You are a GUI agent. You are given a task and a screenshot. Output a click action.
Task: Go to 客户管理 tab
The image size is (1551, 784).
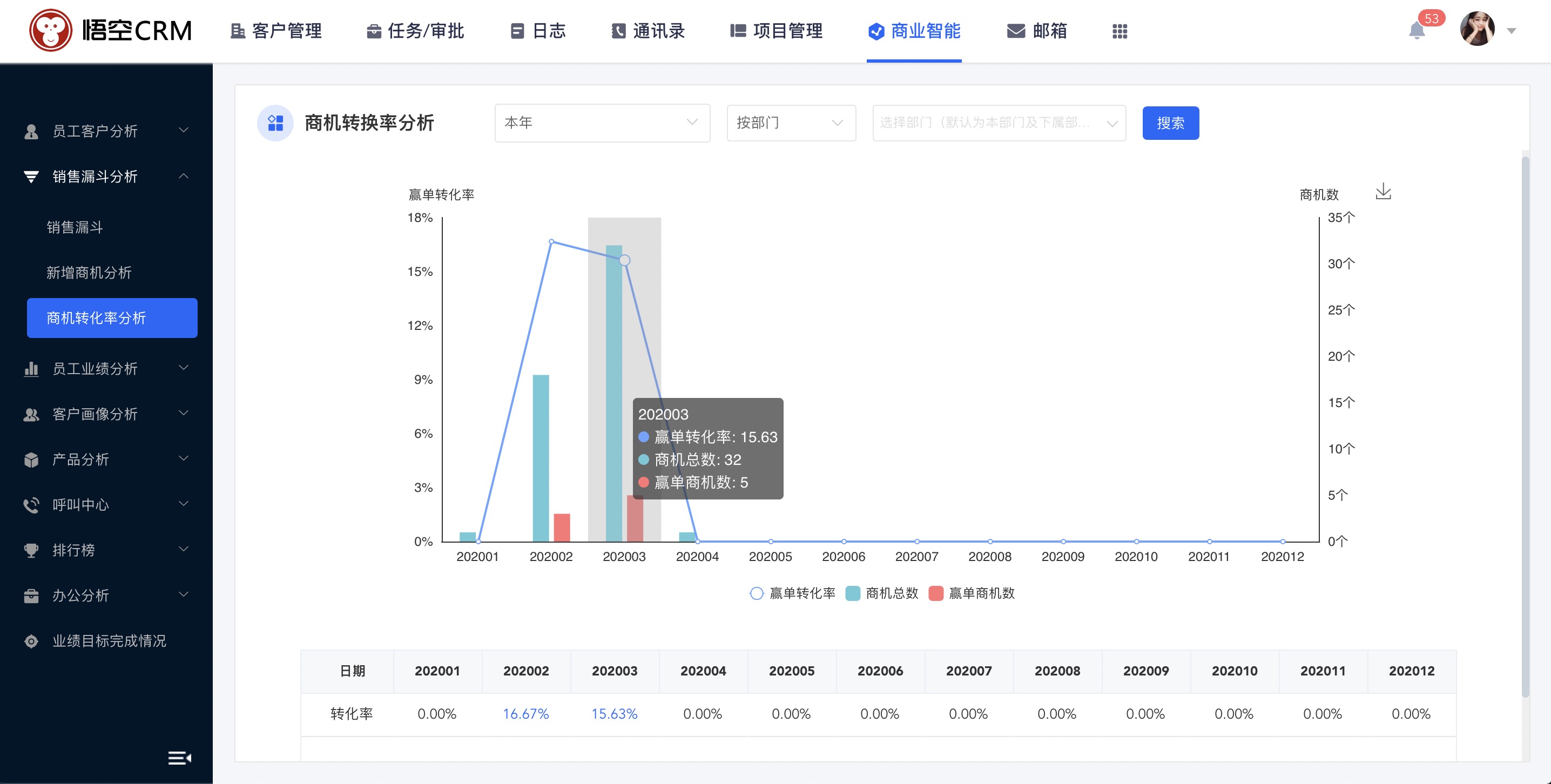(x=277, y=31)
